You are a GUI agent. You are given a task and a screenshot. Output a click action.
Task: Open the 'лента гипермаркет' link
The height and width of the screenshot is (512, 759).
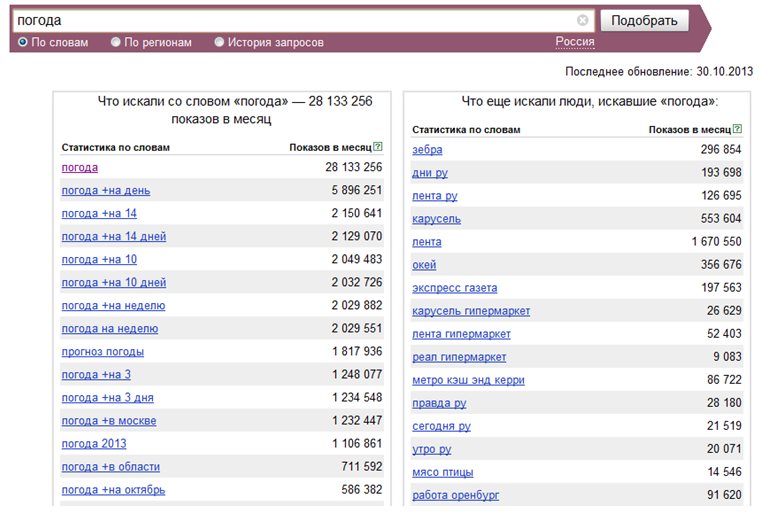(461, 334)
